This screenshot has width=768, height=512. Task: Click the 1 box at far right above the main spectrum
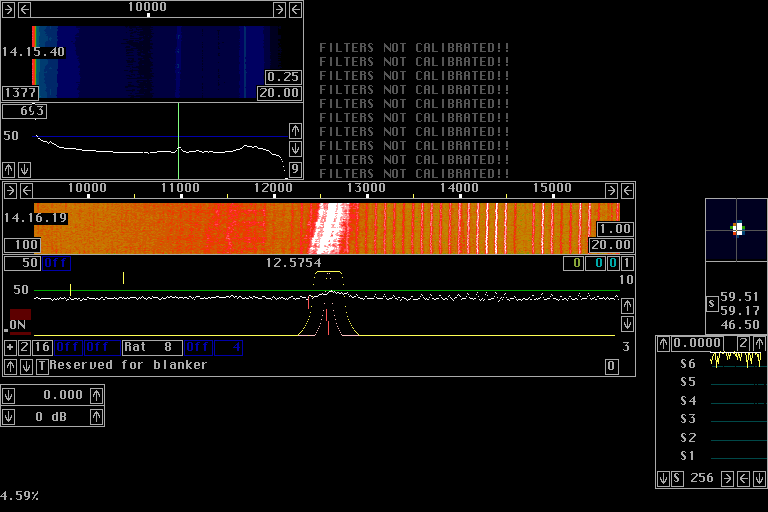point(626,263)
